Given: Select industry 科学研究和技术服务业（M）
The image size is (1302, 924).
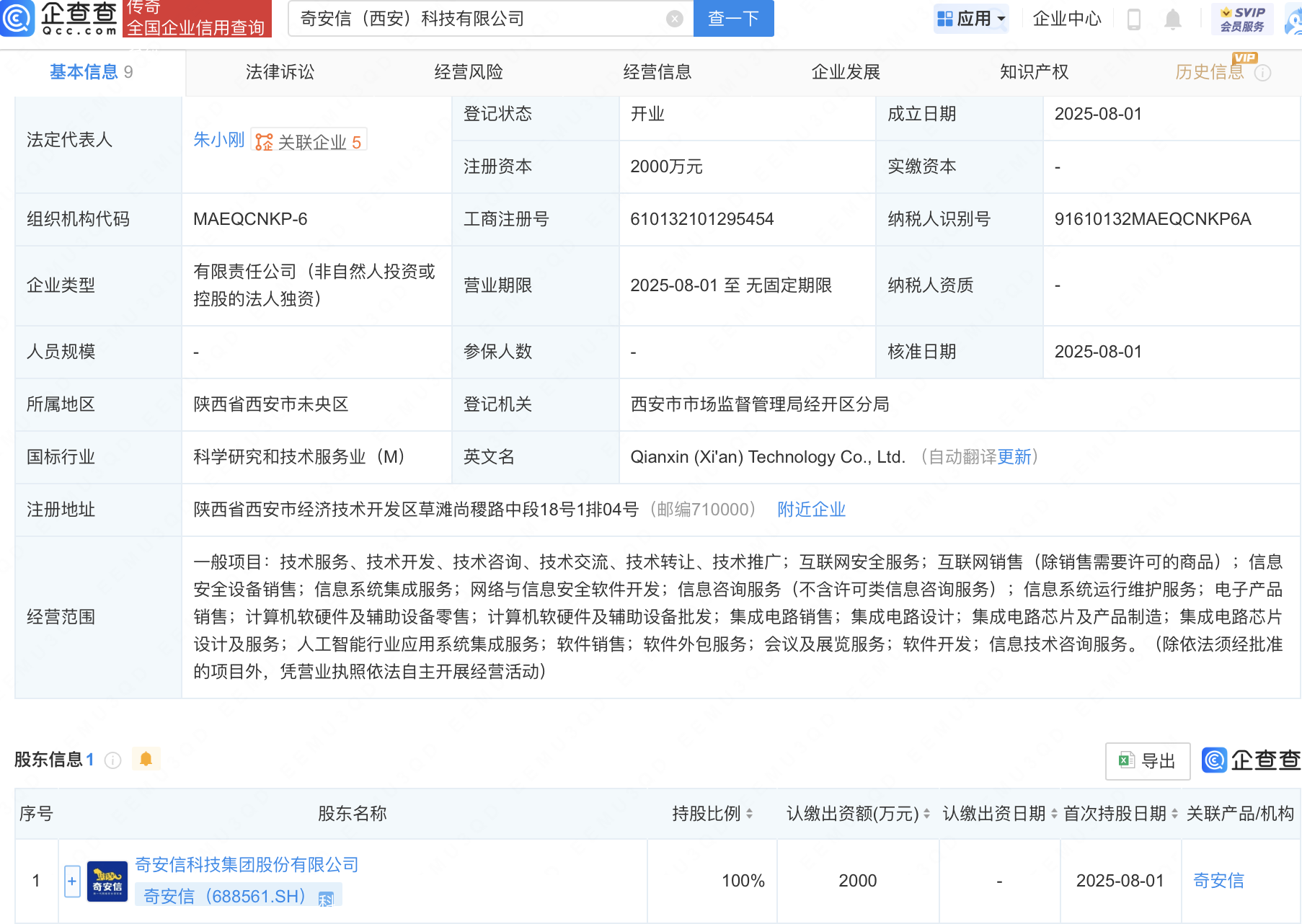Looking at the screenshot, I should point(299,457).
